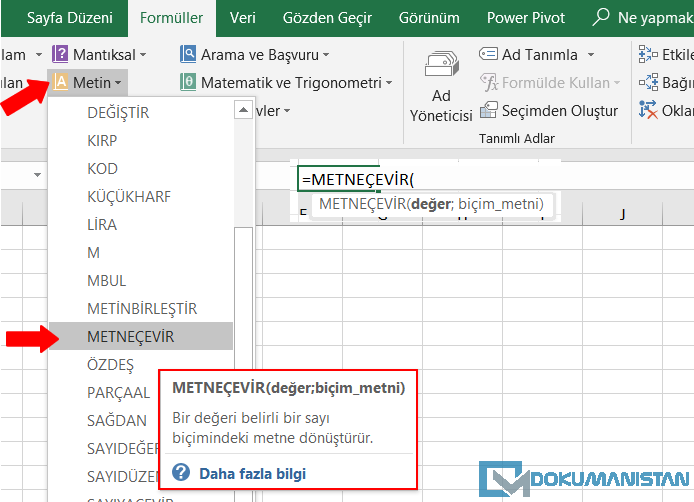
Task: Click the trace precedents Etkile icon
Action: (x=648, y=54)
